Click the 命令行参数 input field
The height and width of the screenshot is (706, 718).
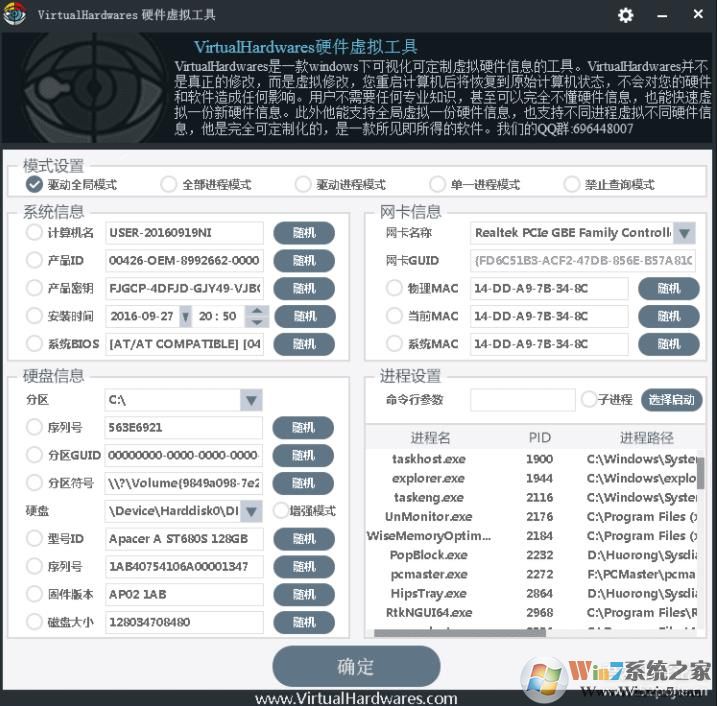point(522,400)
